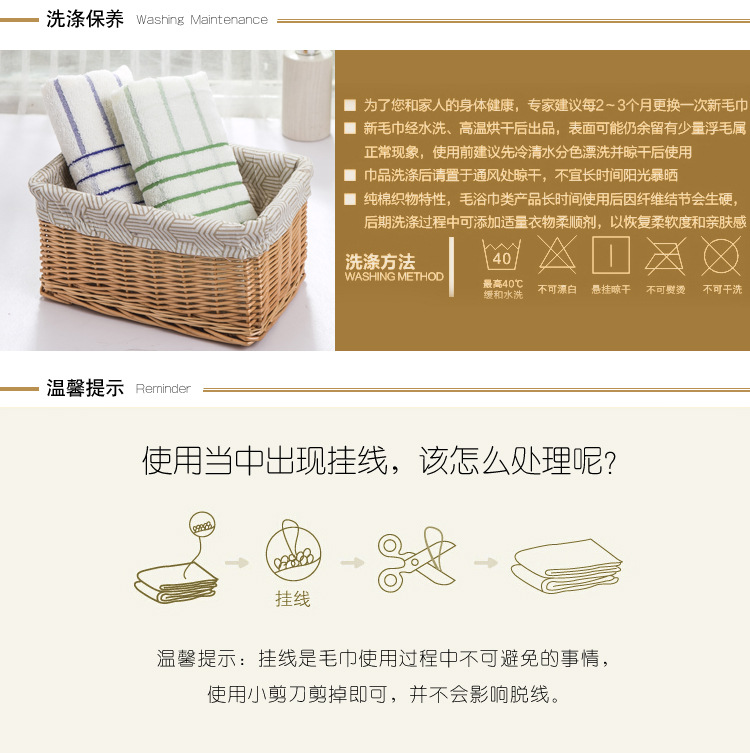Click the do-not-iron icon
Screen dimensions: 750x753
coord(665,256)
